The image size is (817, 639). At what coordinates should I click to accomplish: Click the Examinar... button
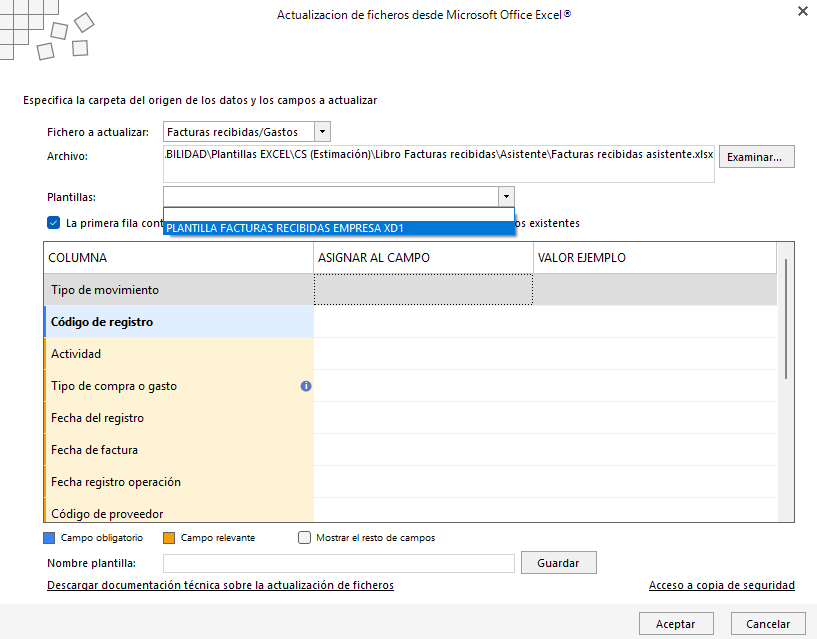click(757, 157)
